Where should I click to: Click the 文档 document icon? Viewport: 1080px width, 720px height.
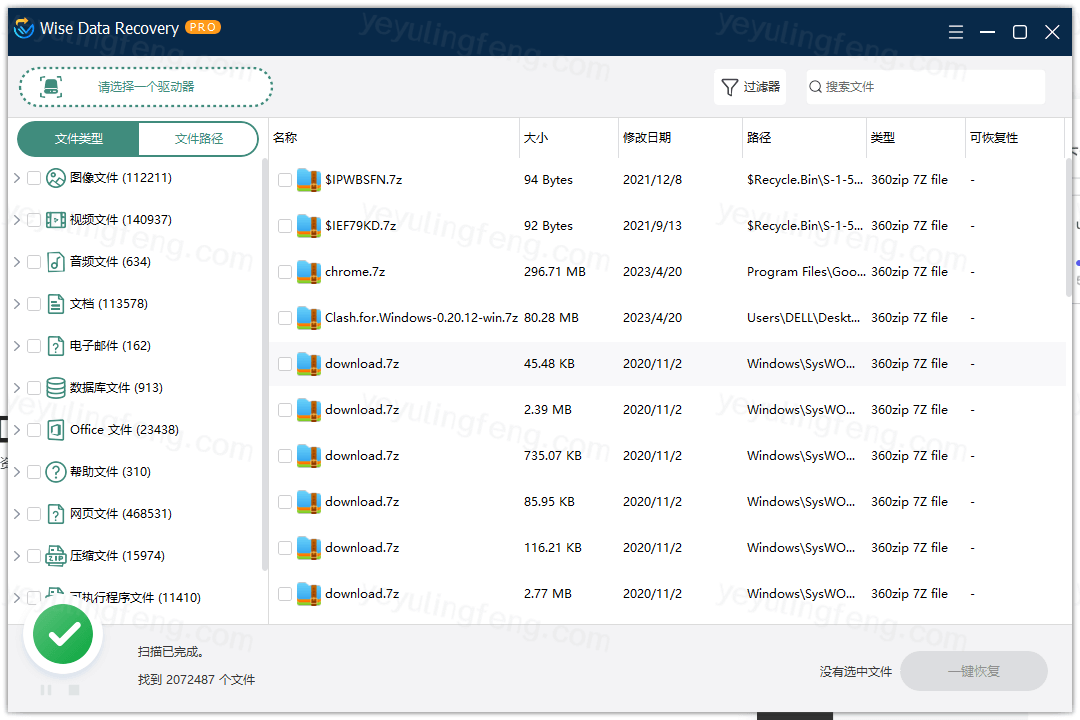(x=56, y=304)
